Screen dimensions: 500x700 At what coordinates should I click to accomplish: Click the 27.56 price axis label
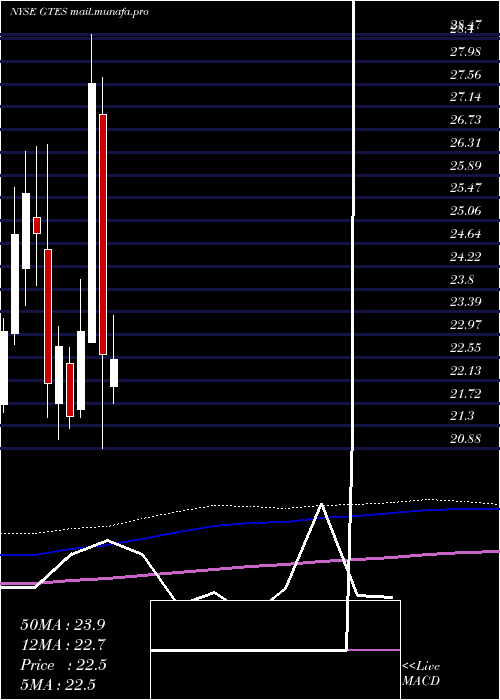click(x=466, y=75)
